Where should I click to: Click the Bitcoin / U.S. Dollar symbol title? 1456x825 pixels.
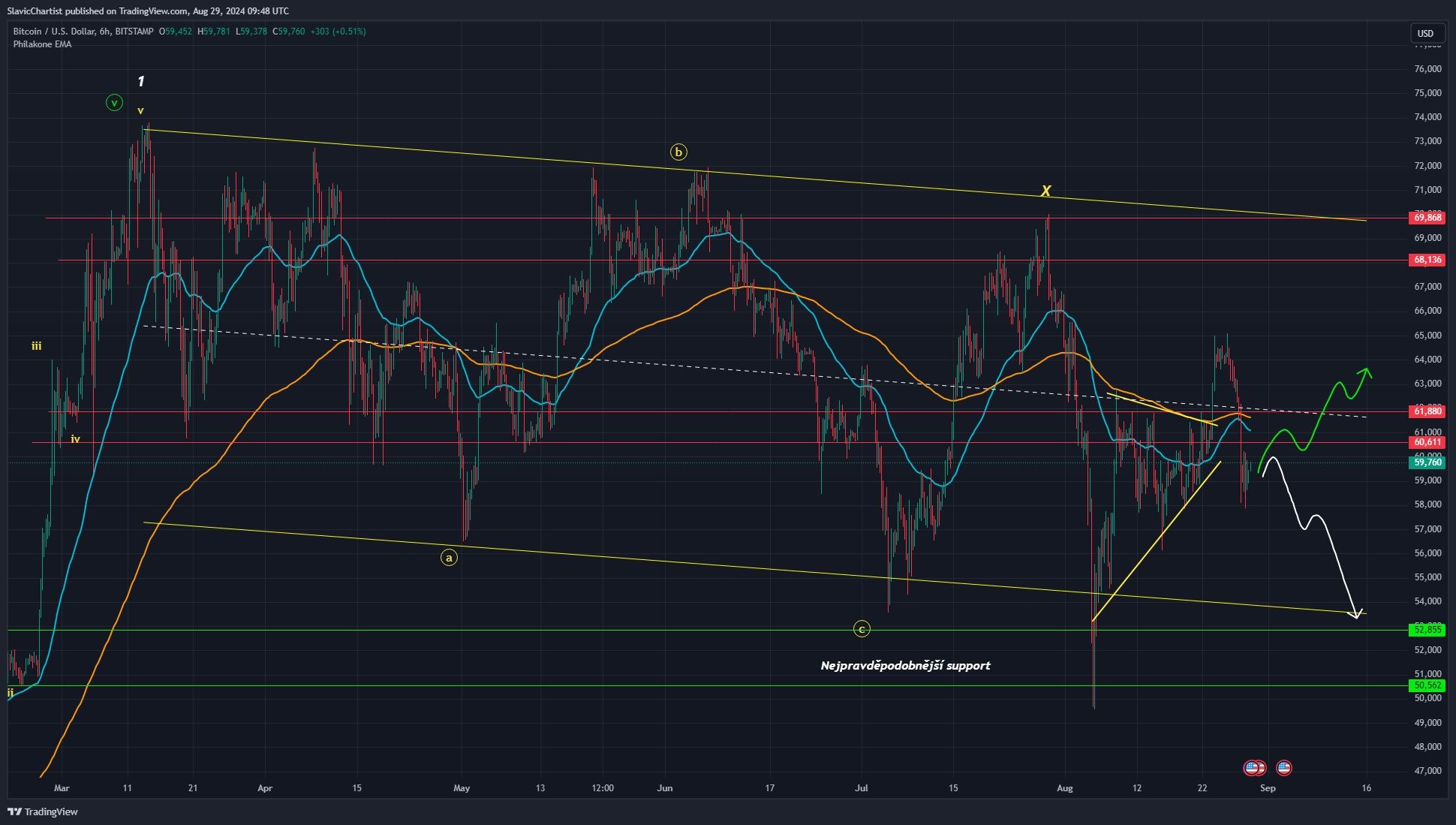point(54,32)
